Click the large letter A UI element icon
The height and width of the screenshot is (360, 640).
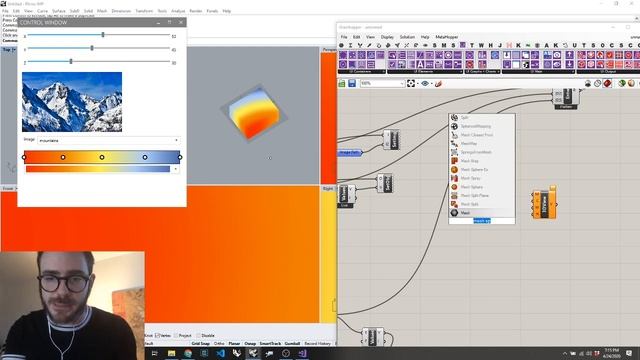click(x=420, y=64)
